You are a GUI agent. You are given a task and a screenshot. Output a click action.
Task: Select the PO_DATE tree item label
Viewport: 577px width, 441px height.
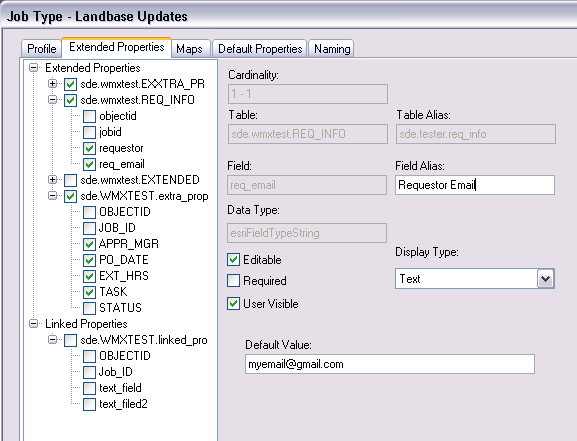tap(124, 260)
